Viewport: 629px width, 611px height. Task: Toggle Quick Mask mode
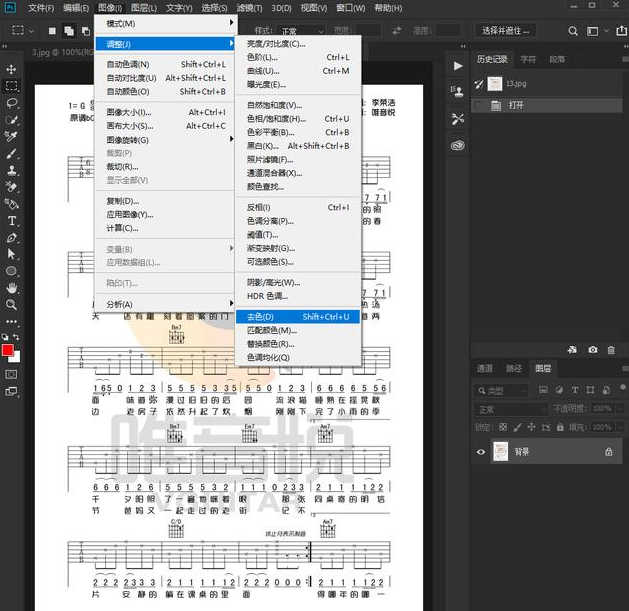coord(11,374)
